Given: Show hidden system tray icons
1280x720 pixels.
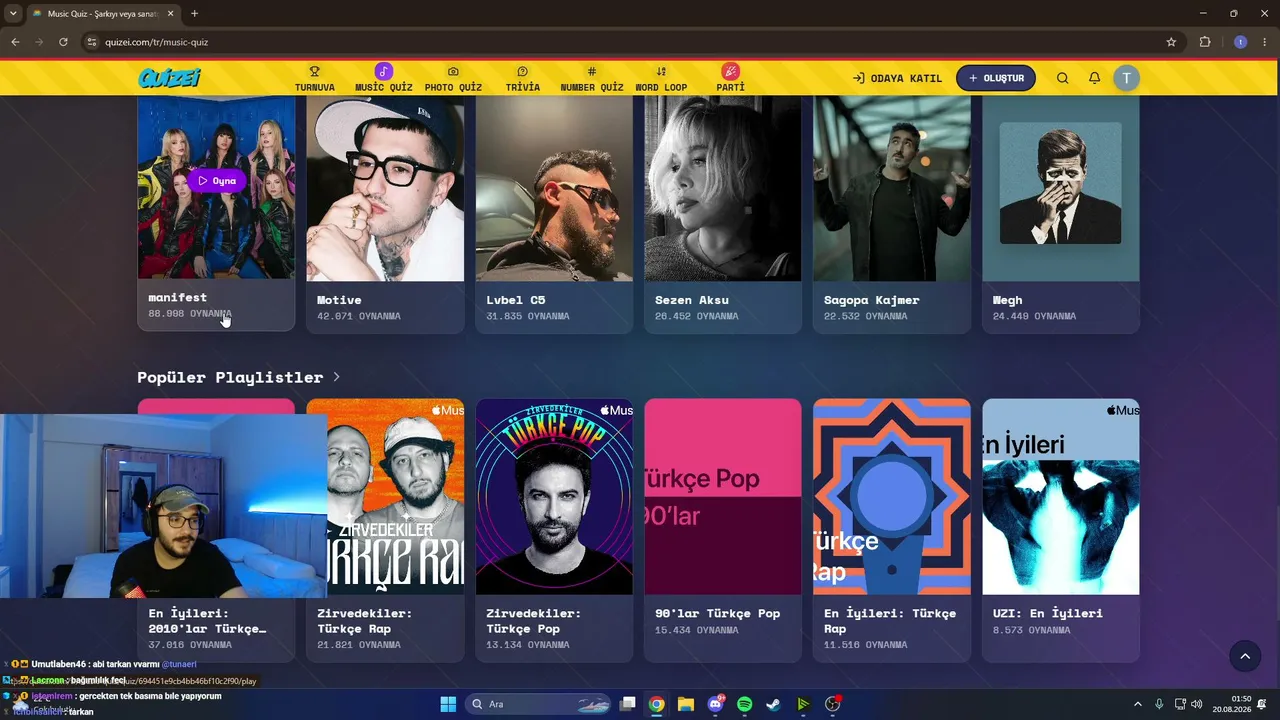Looking at the screenshot, I should coord(1137,704).
